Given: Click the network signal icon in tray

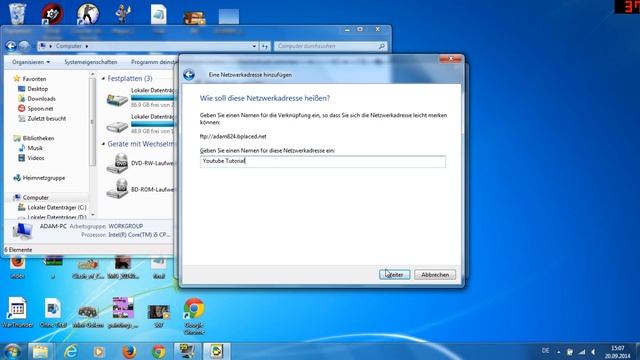Looking at the screenshot, I should coord(582,352).
